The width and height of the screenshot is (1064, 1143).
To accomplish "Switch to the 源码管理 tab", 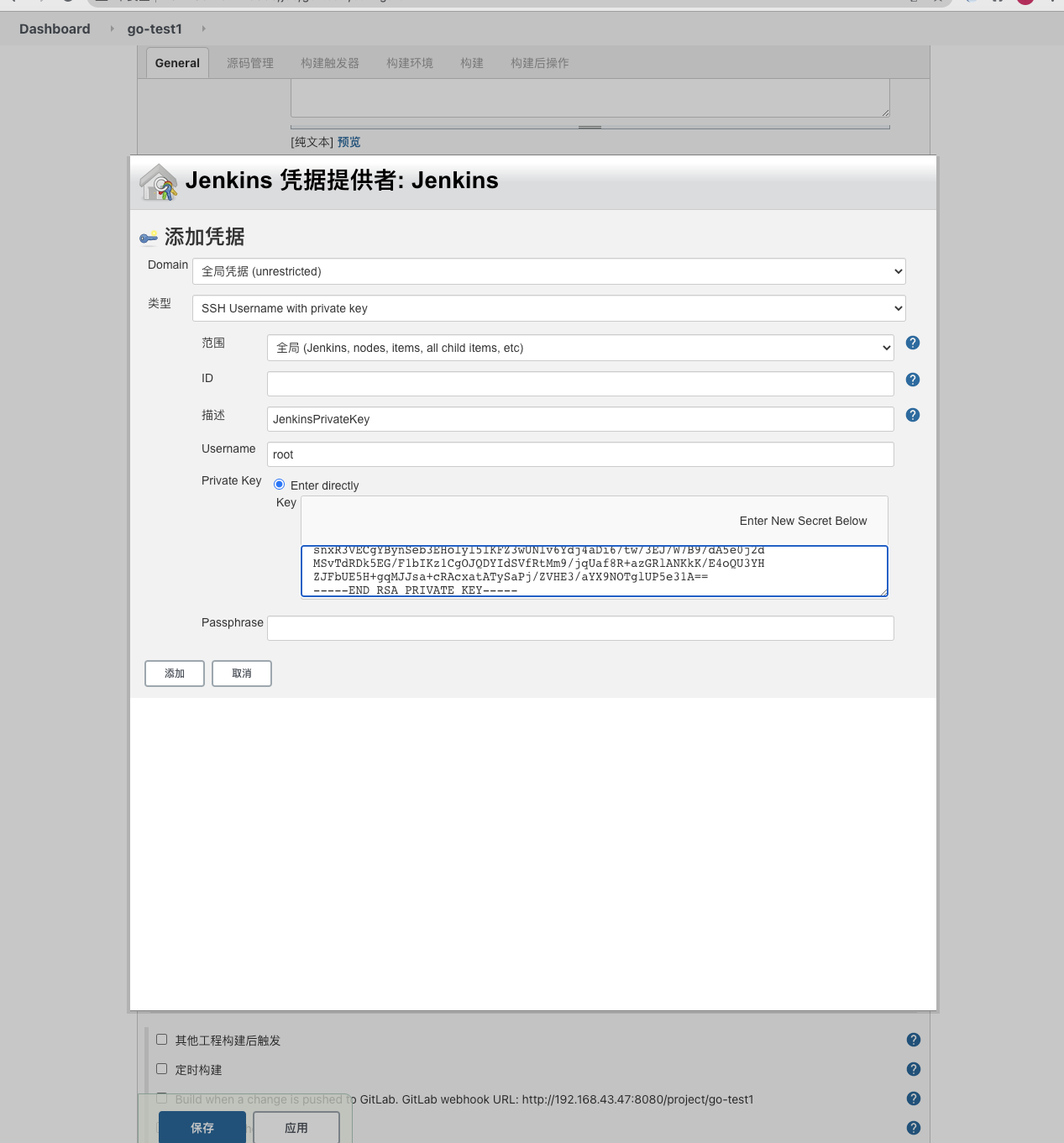I will (x=250, y=63).
